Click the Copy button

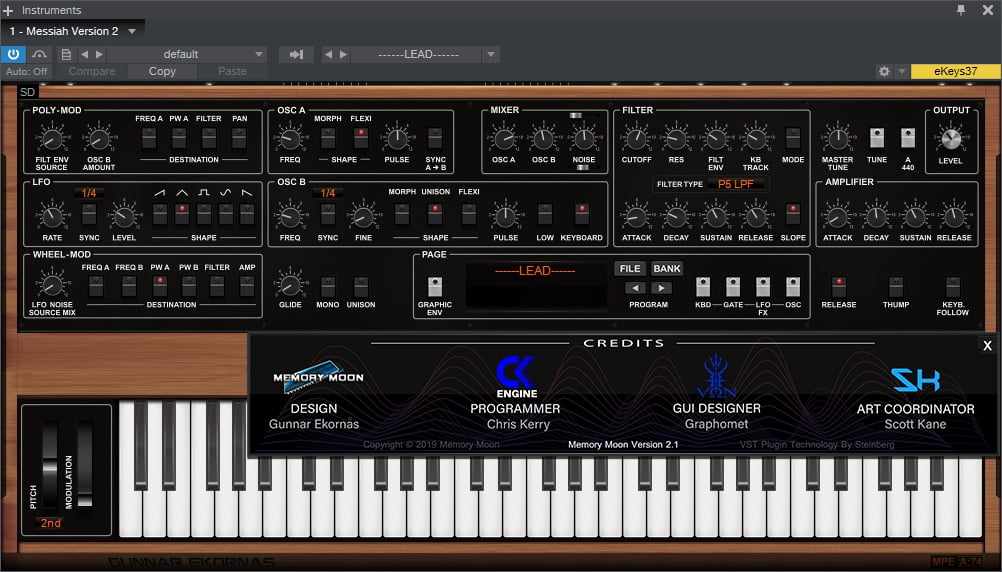point(162,71)
